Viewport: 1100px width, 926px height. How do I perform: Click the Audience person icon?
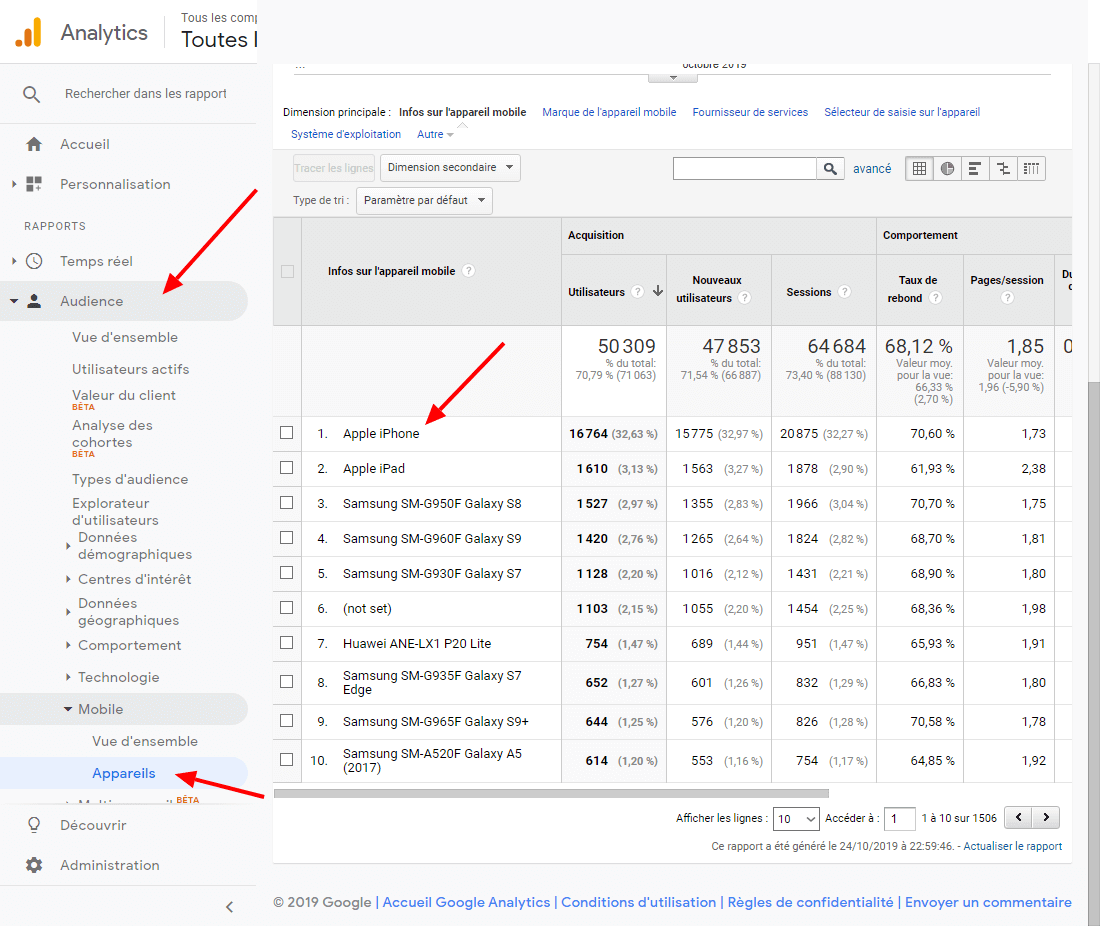[x=34, y=301]
